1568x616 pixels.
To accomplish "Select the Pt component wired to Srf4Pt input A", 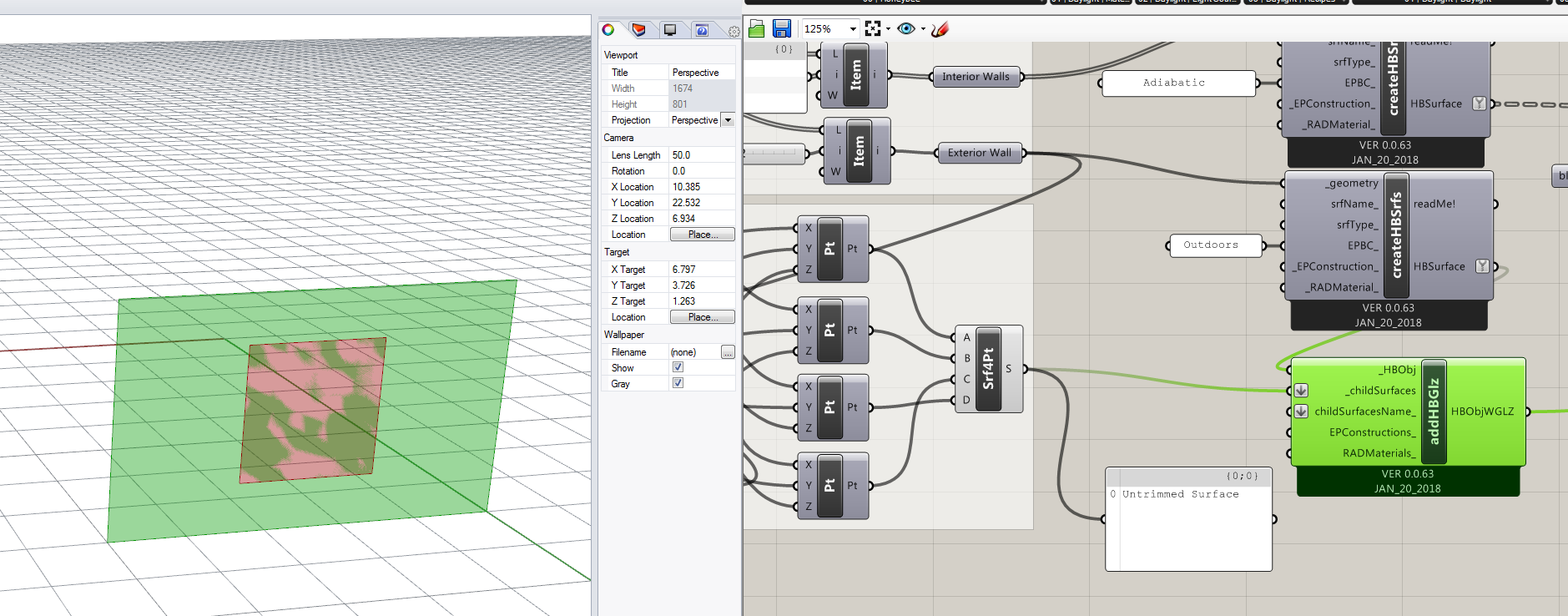I will [x=833, y=249].
